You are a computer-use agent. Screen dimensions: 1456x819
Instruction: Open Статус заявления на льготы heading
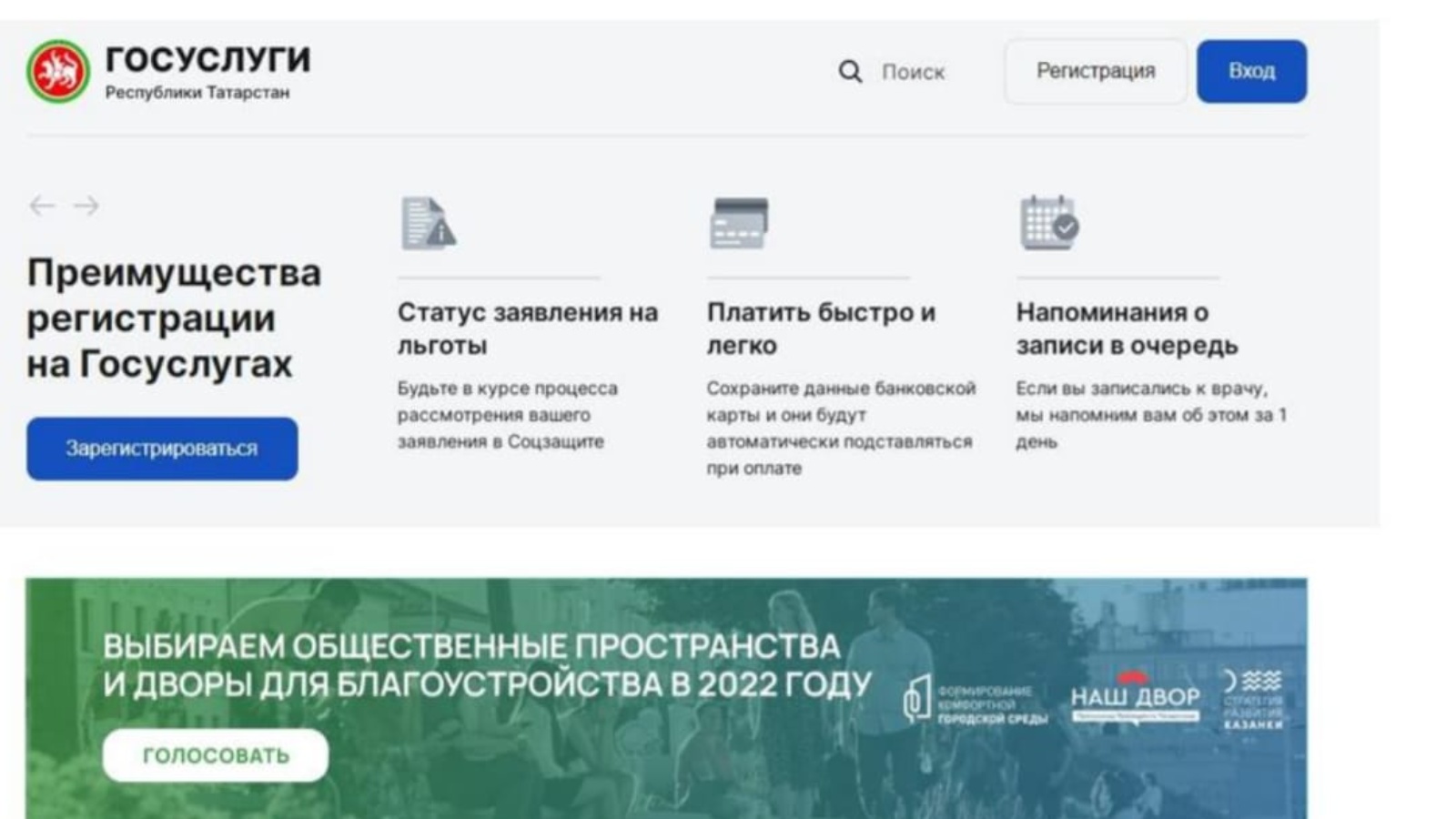click(527, 329)
